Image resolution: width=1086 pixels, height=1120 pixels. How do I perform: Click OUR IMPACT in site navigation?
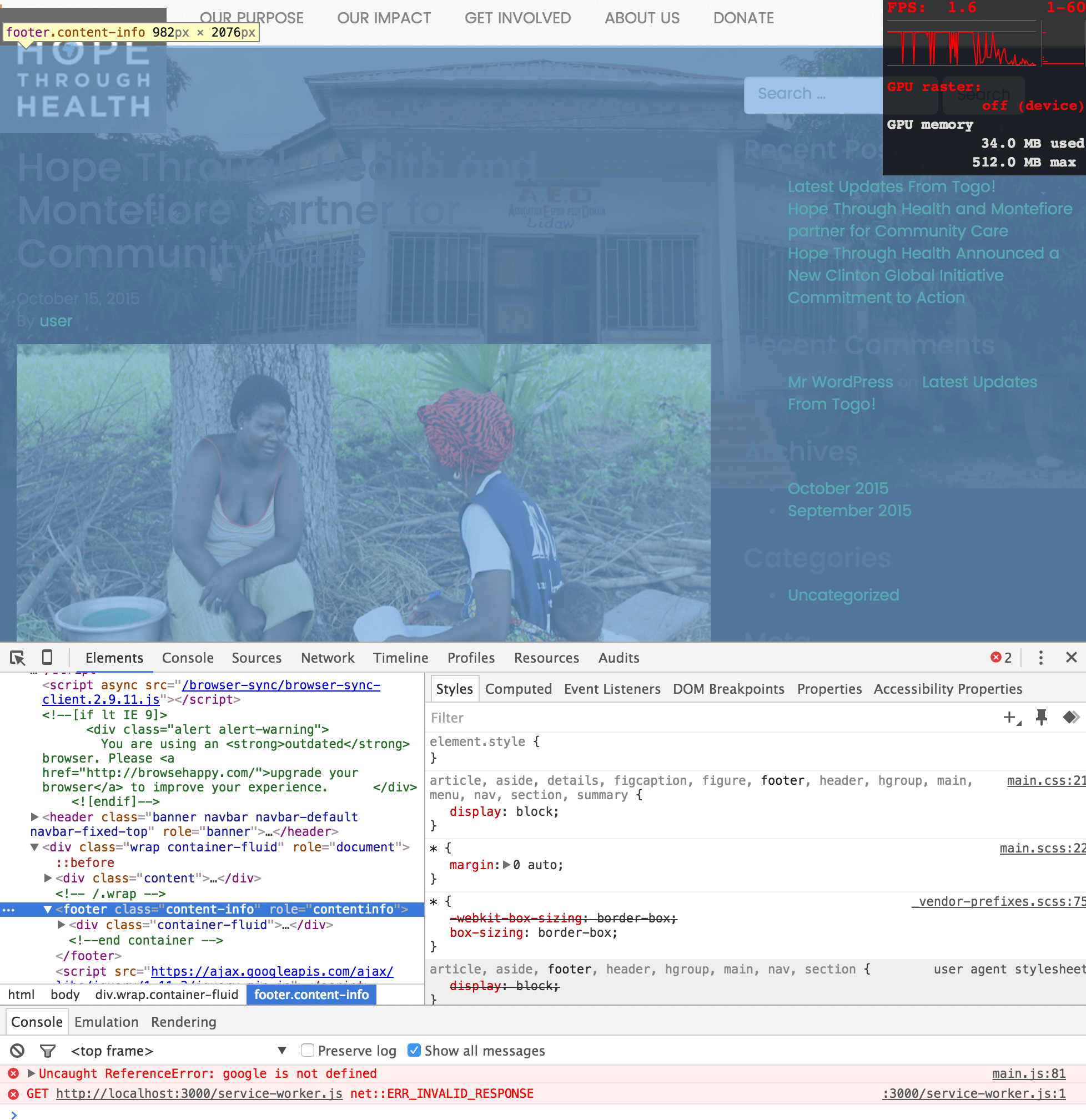(384, 18)
